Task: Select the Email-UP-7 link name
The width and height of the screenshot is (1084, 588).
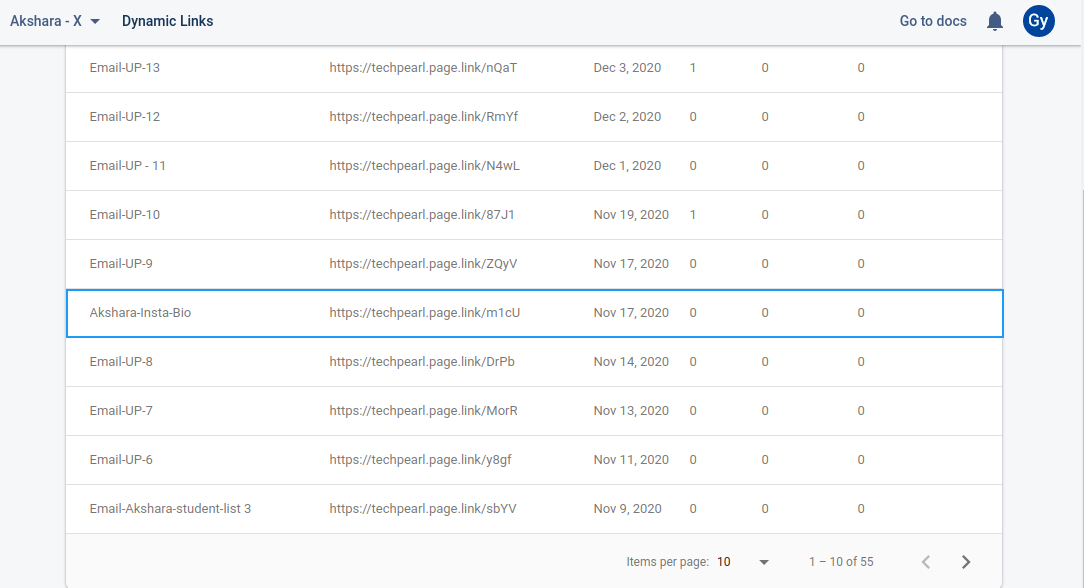Action: coord(121,411)
